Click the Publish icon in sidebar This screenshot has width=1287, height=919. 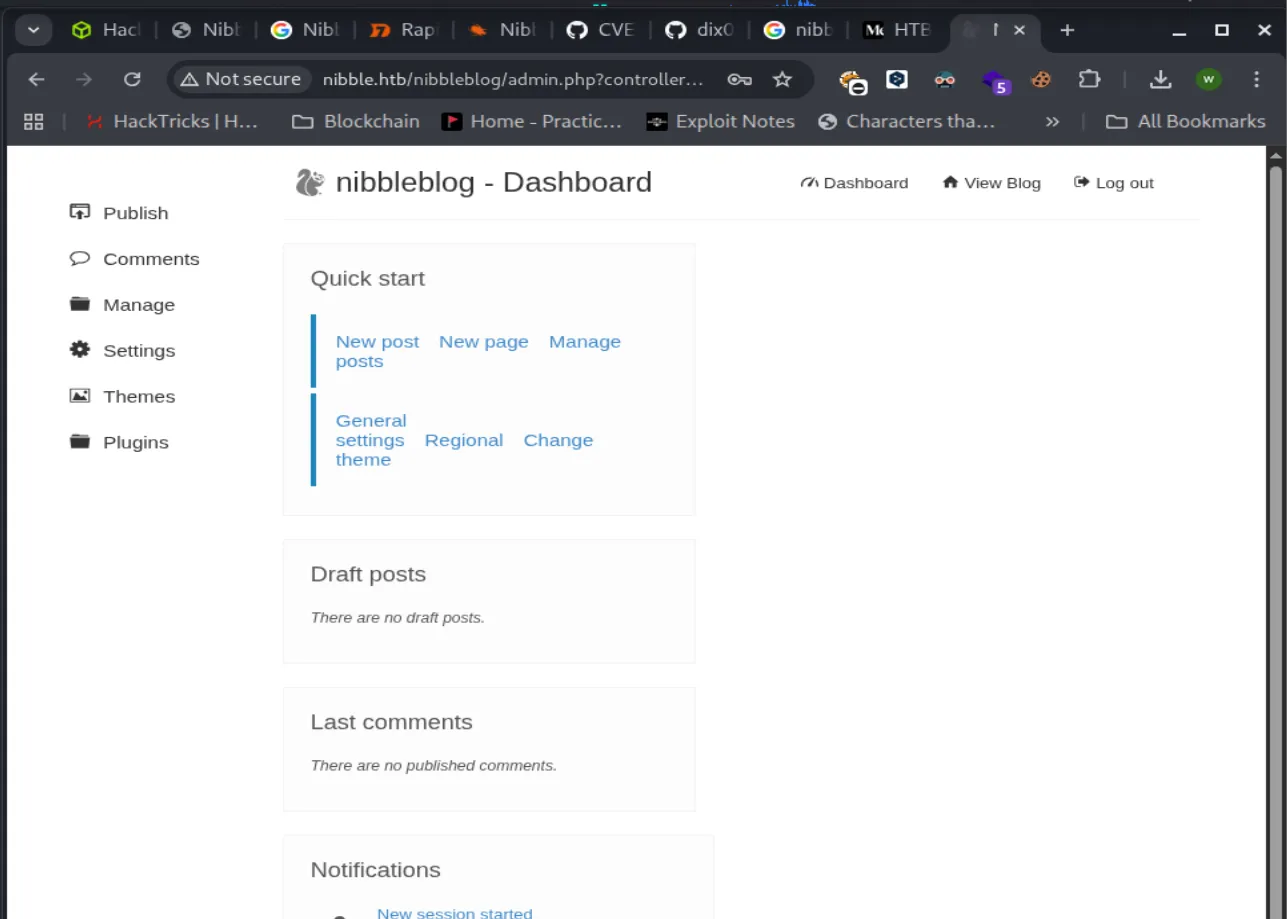[x=80, y=212]
